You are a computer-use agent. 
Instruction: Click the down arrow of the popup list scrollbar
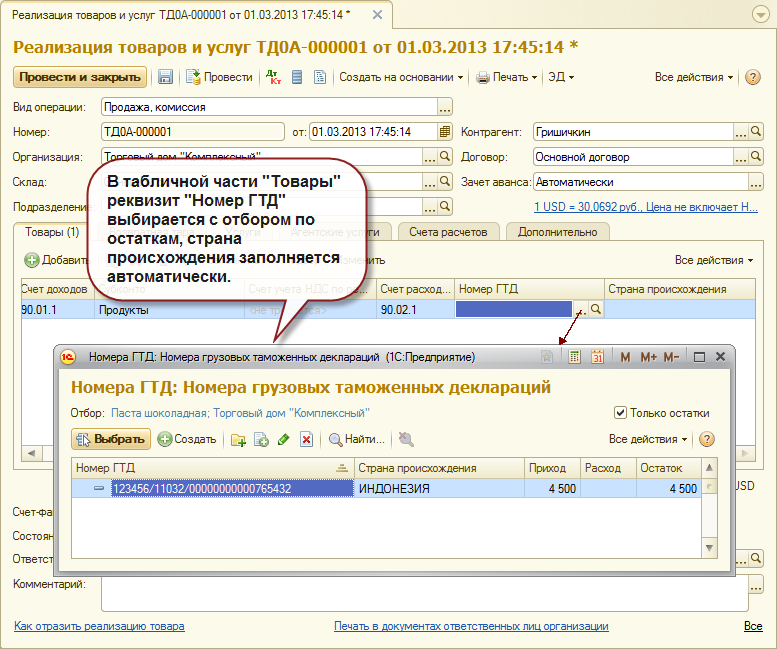click(710, 548)
